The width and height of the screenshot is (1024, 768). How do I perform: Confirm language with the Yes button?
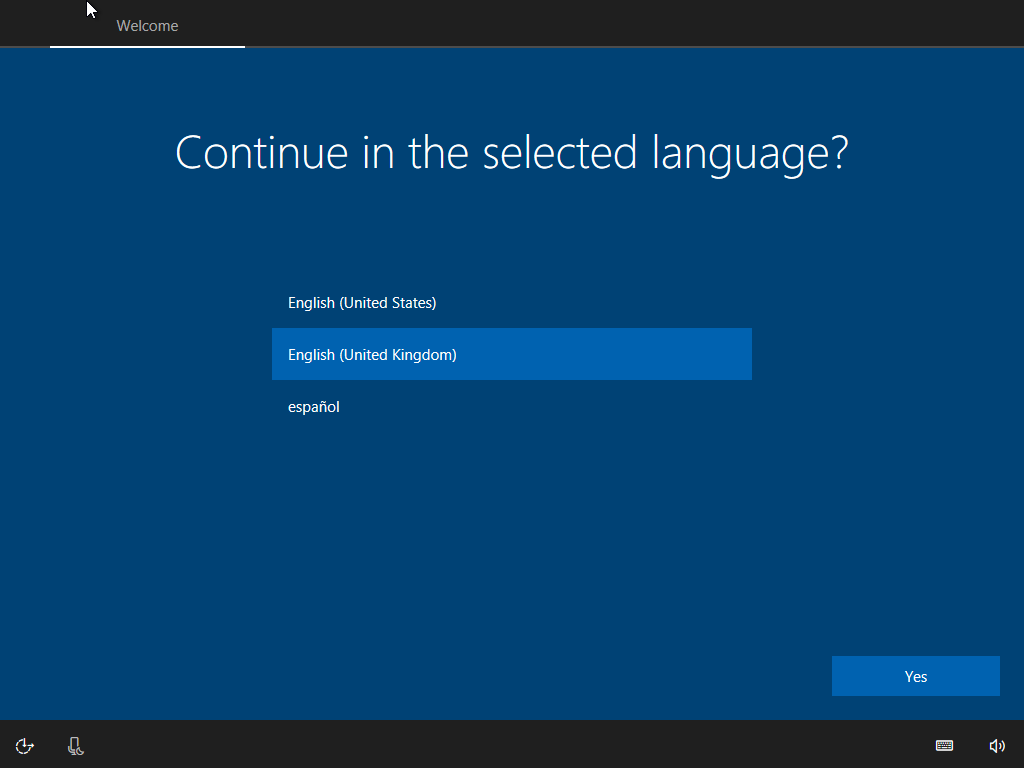tap(916, 676)
